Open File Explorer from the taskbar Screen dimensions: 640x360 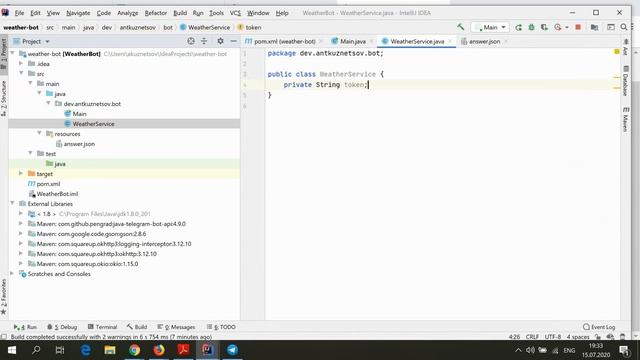[110, 350]
